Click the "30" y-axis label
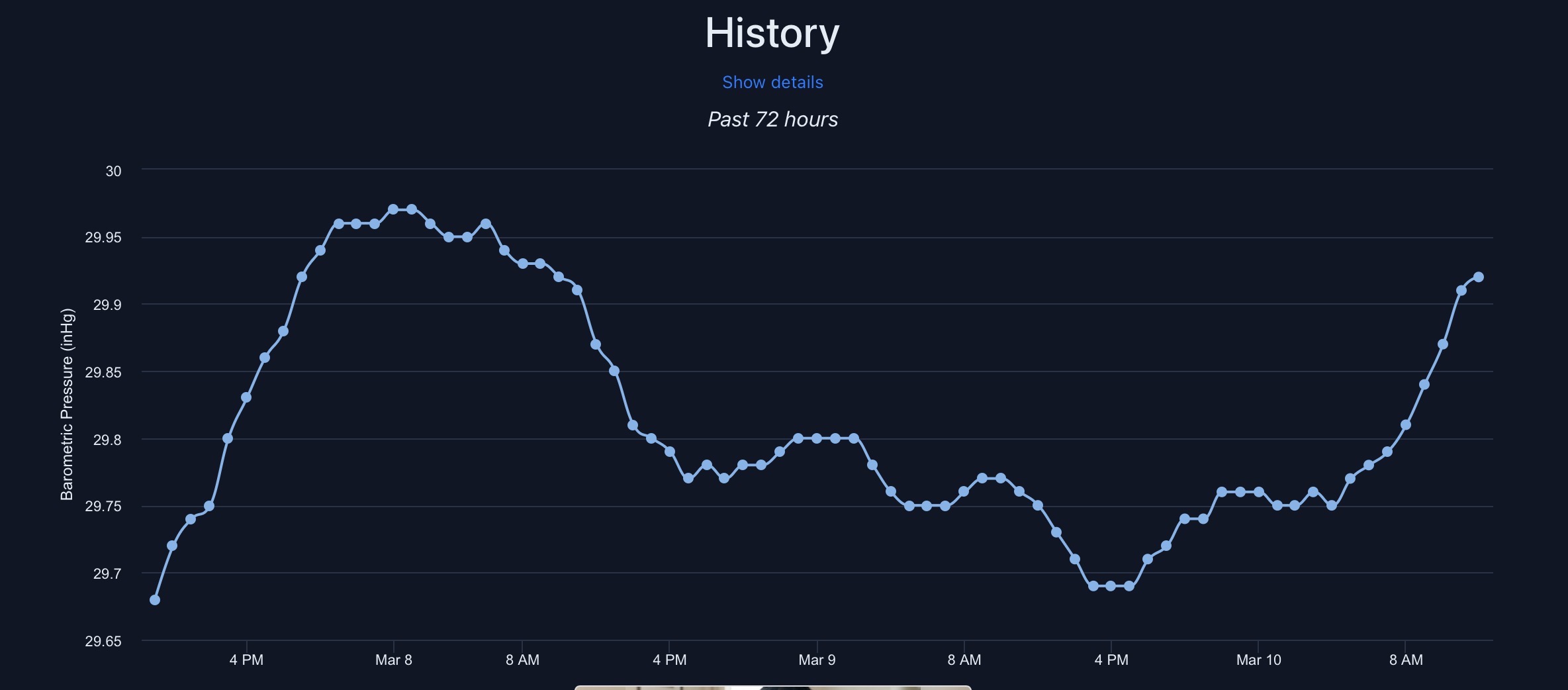 [x=113, y=171]
